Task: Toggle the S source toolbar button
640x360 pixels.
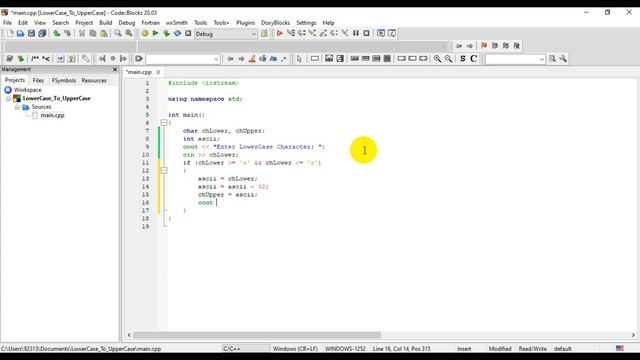Action: [x=462, y=59]
